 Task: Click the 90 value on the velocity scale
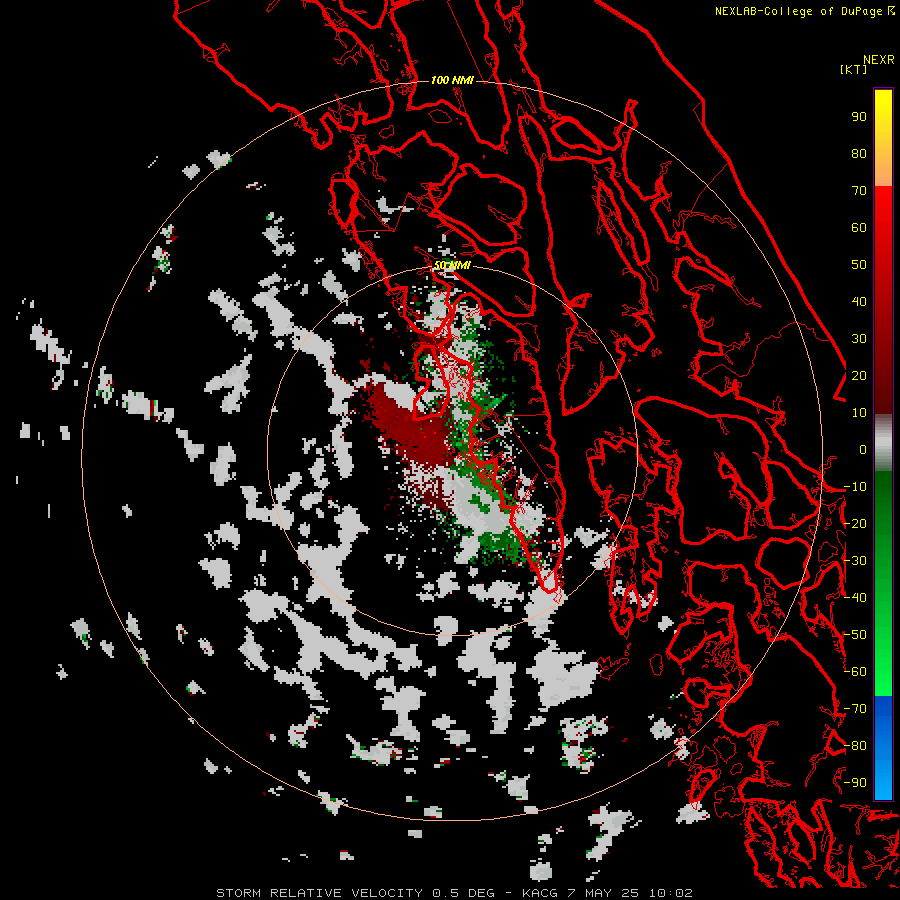click(859, 117)
